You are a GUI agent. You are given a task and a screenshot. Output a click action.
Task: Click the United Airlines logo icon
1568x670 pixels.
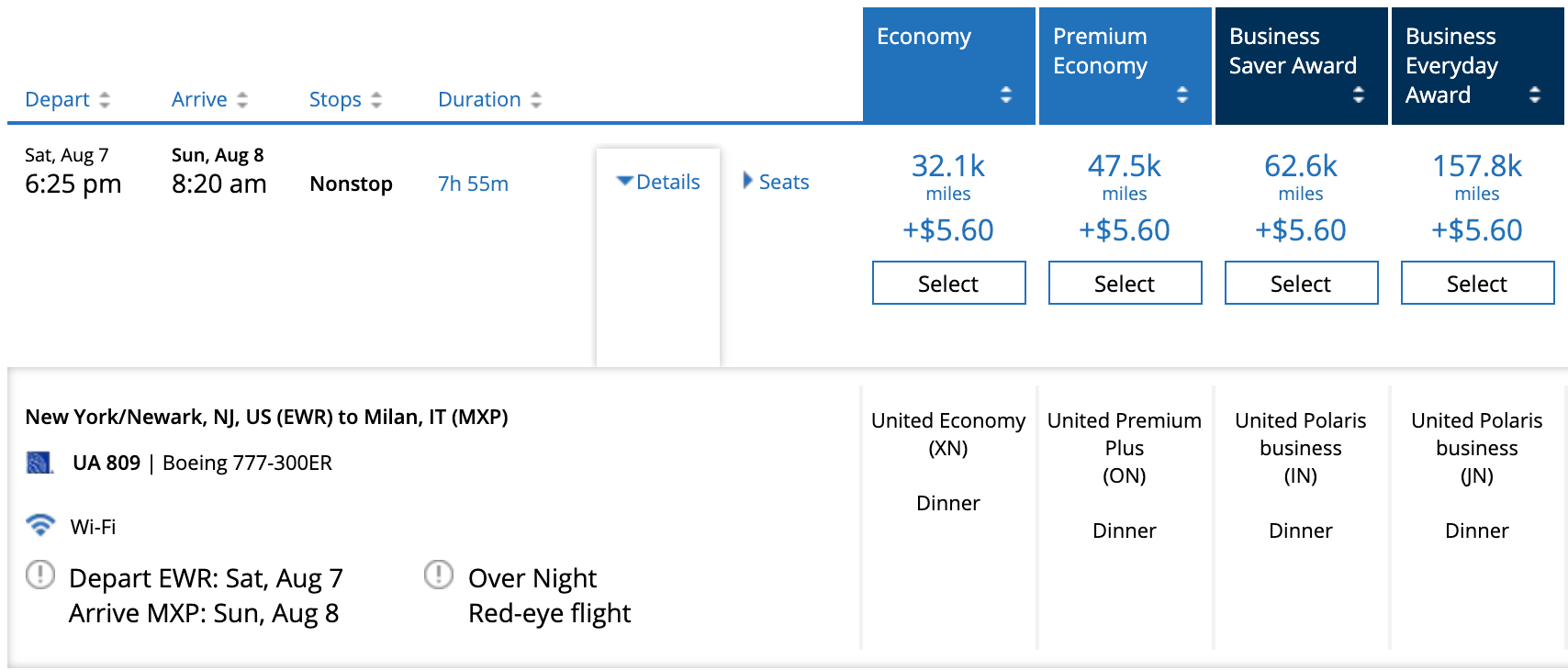pyautogui.click(x=40, y=463)
